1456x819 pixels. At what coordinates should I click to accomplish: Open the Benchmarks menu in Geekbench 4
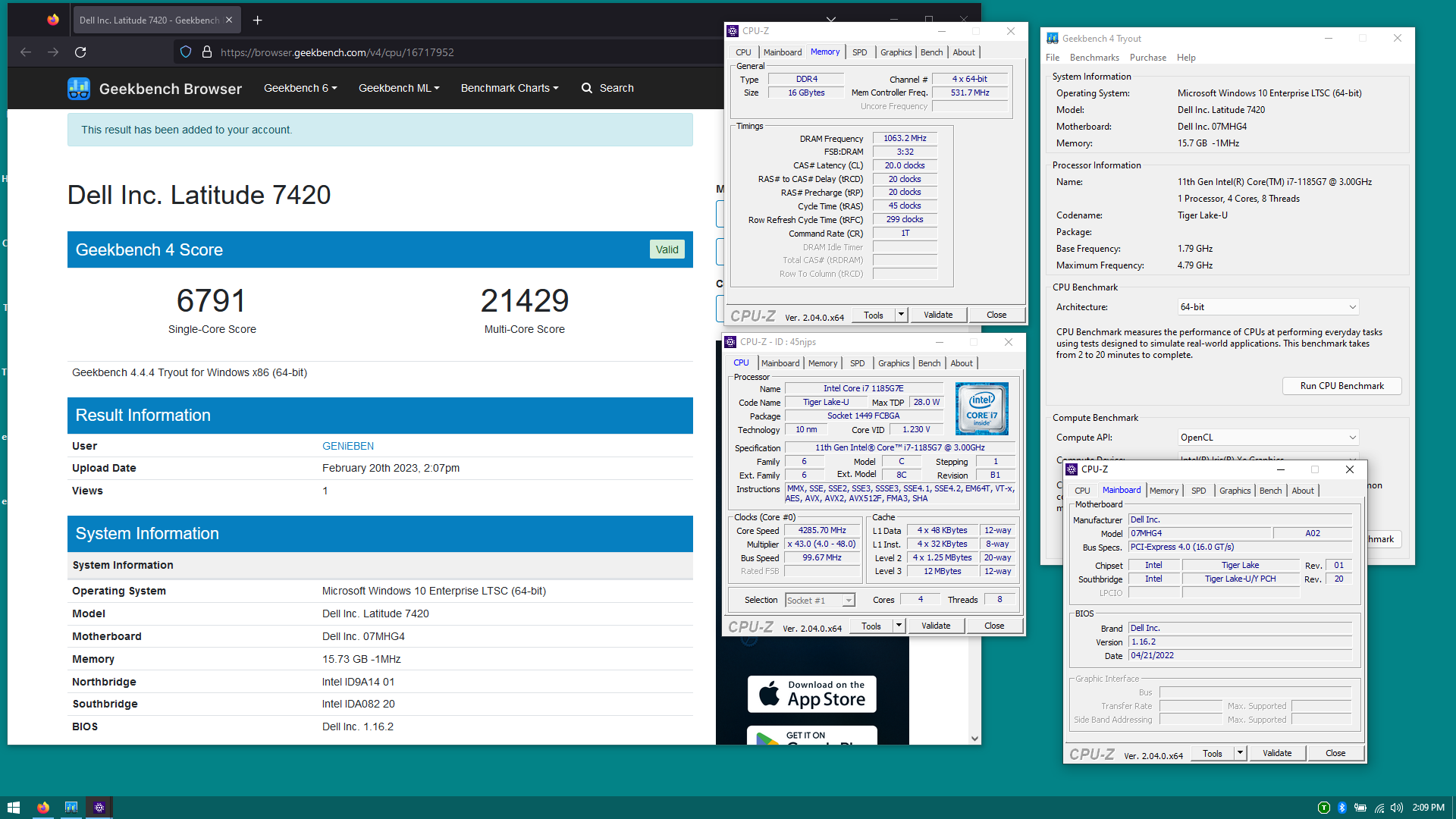pyautogui.click(x=1094, y=58)
